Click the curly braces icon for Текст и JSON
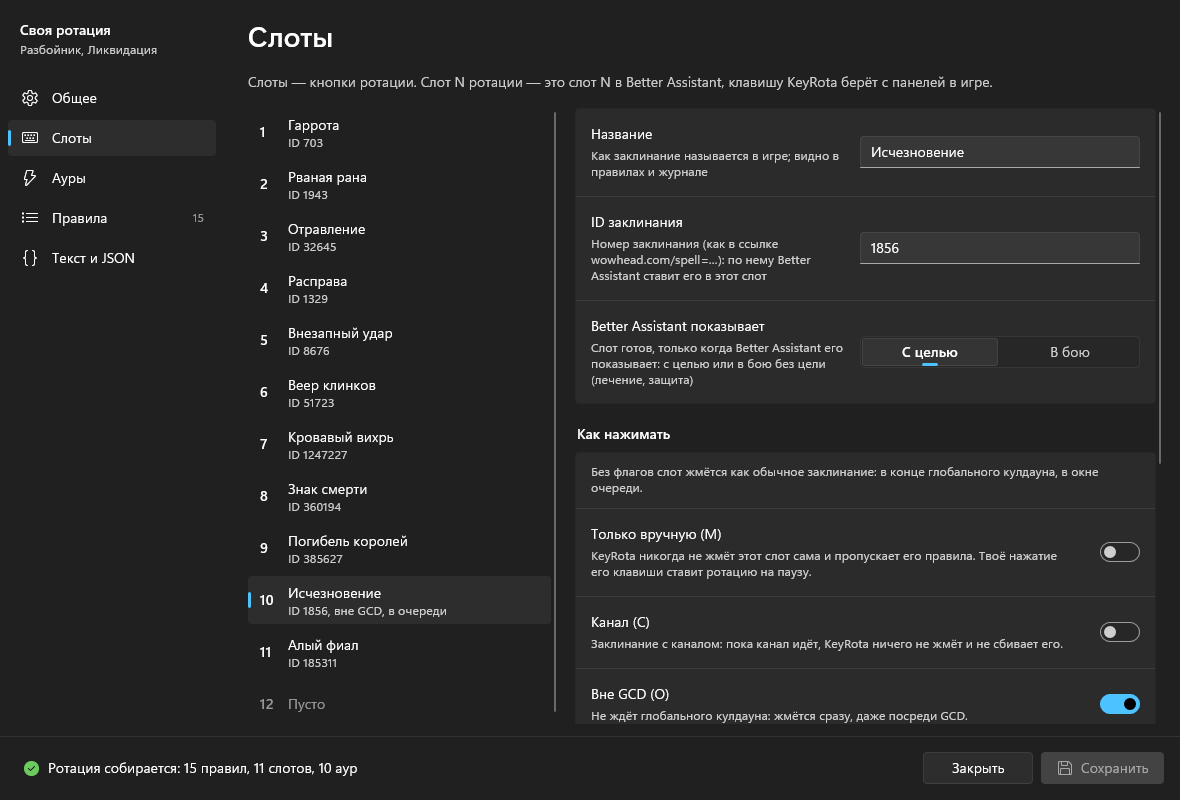 [x=30, y=257]
